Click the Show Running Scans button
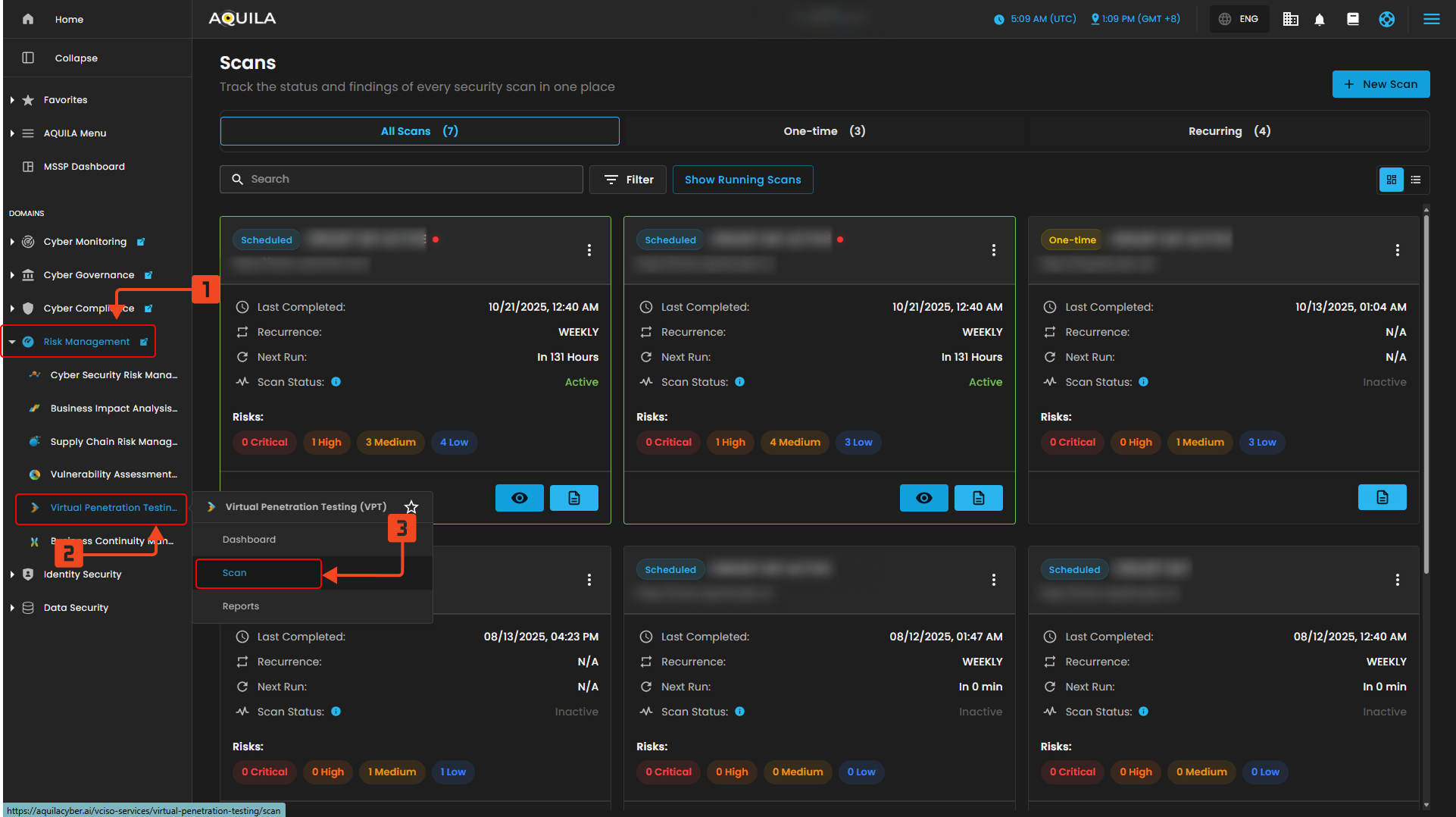 [x=742, y=180]
